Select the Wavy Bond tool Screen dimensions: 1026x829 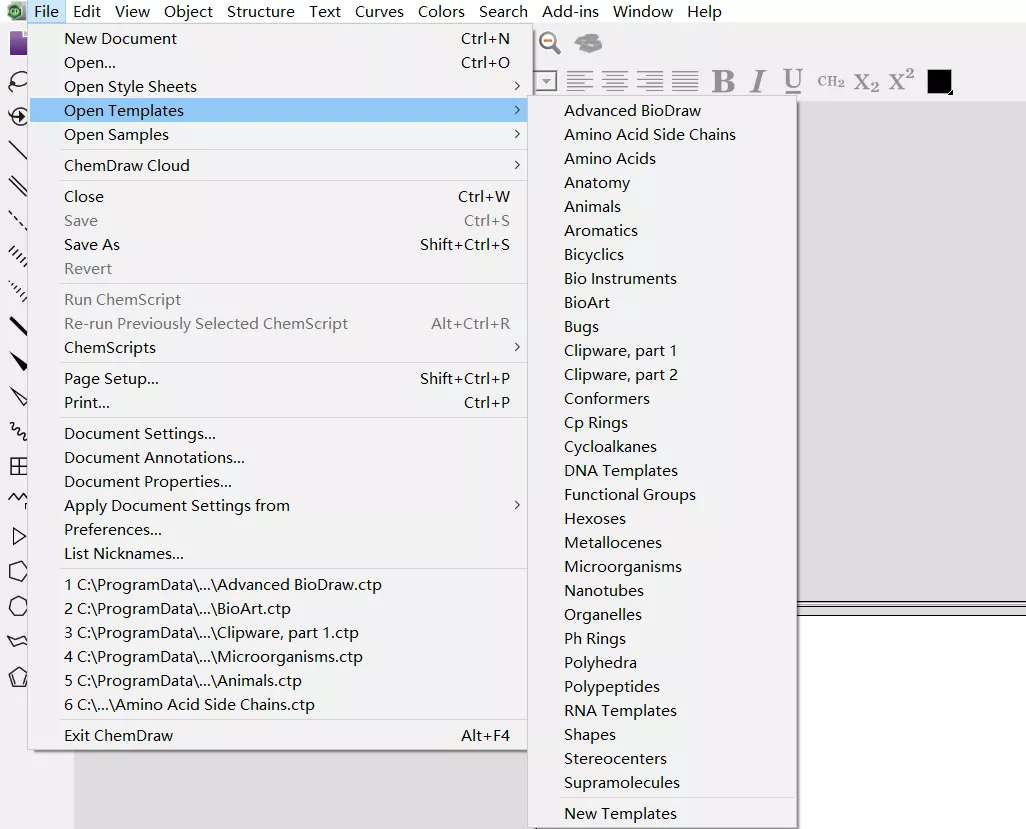18,431
